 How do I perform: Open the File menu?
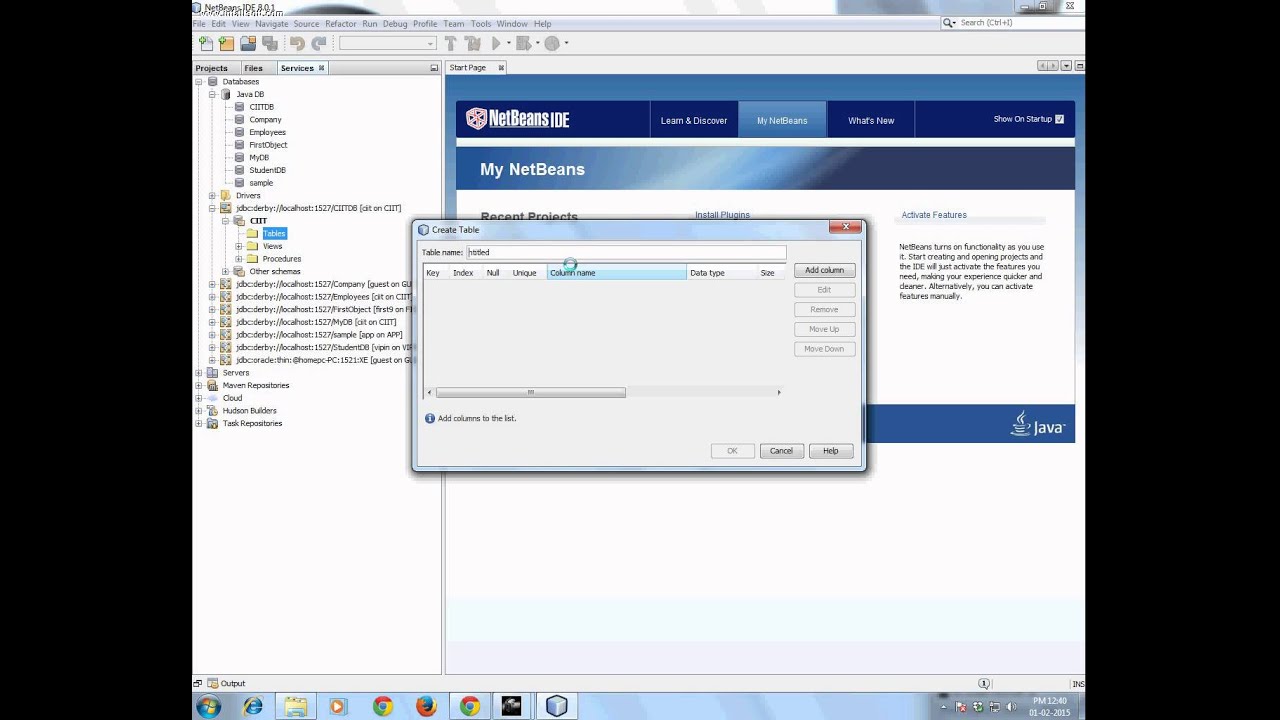click(198, 24)
